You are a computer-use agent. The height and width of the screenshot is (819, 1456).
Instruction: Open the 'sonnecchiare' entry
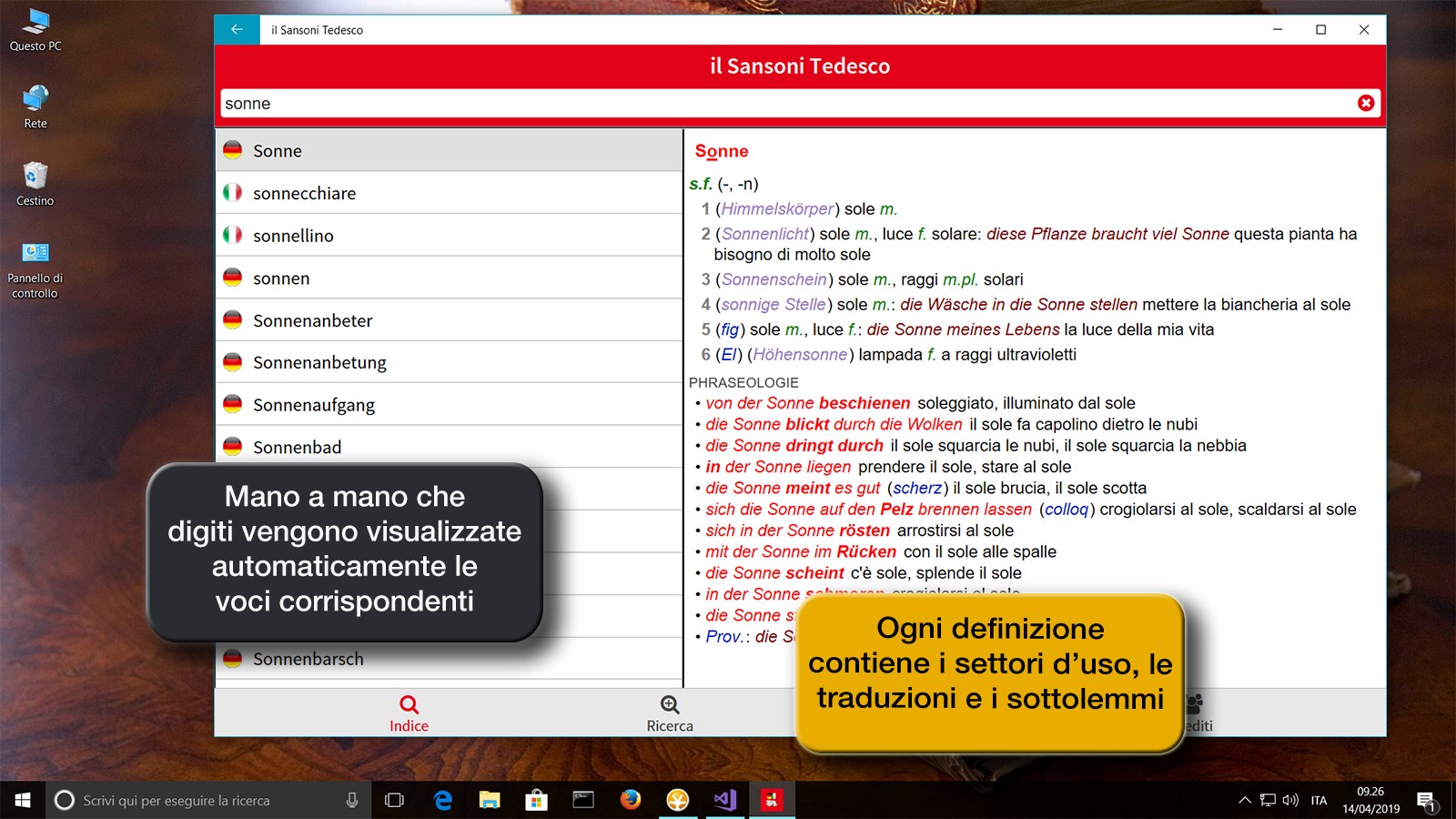449,193
